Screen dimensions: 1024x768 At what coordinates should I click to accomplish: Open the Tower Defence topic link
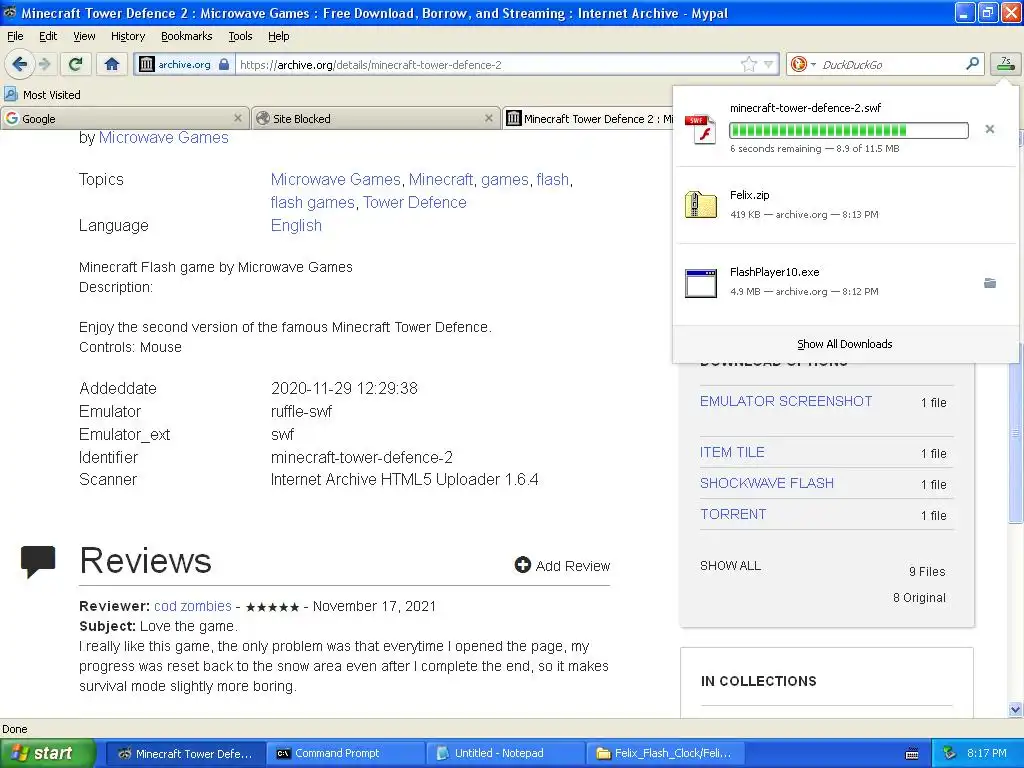[415, 202]
